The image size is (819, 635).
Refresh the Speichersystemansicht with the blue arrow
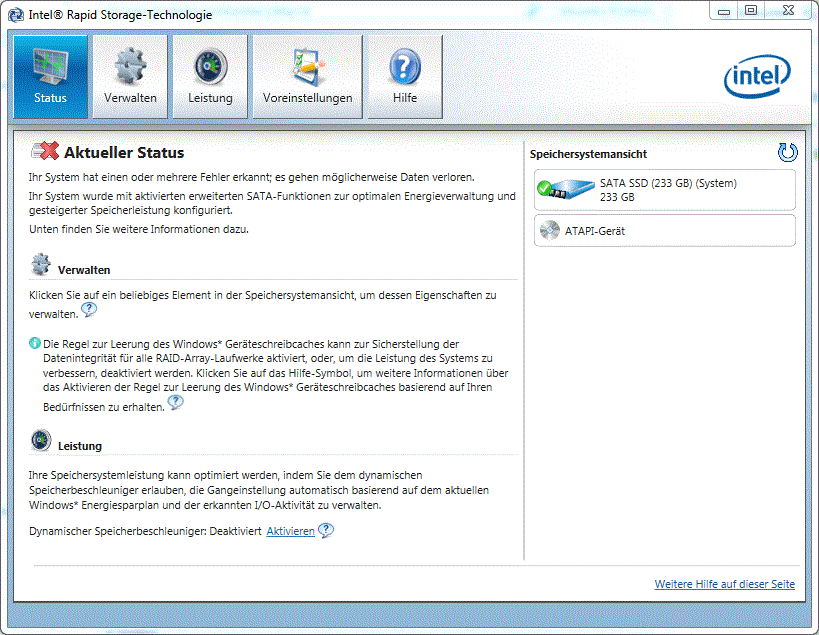click(788, 152)
